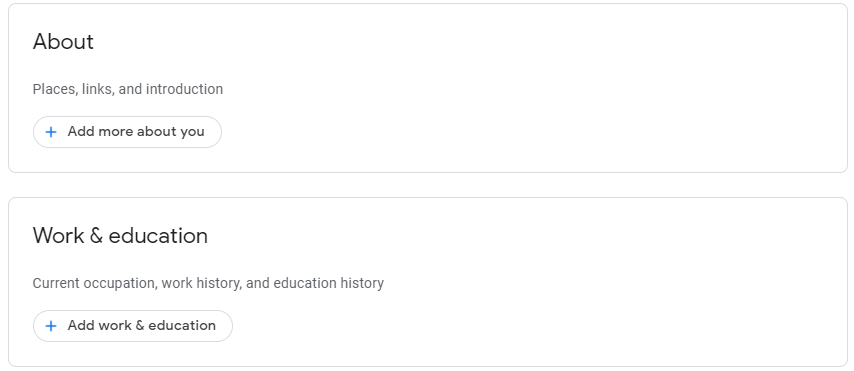This screenshot has width=854, height=371.
Task: Click the 'Work & education' section heading
Action: point(120,236)
